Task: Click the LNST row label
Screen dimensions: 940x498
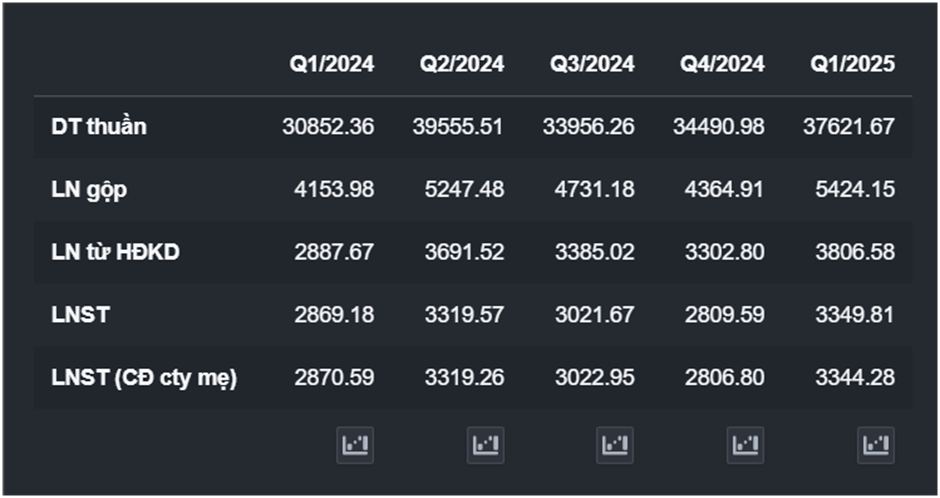Action: tap(80, 315)
